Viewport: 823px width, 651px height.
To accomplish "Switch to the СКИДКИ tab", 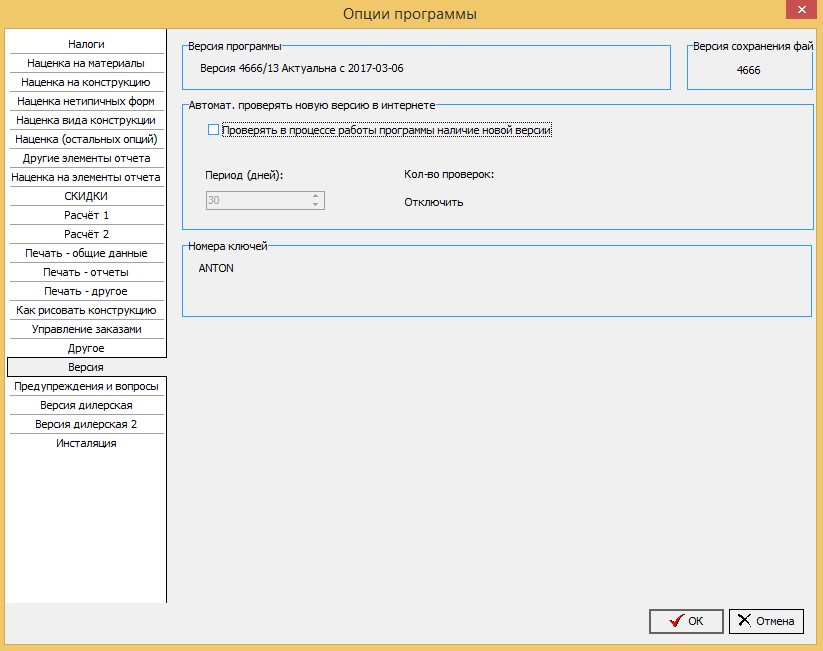I will pos(86,196).
